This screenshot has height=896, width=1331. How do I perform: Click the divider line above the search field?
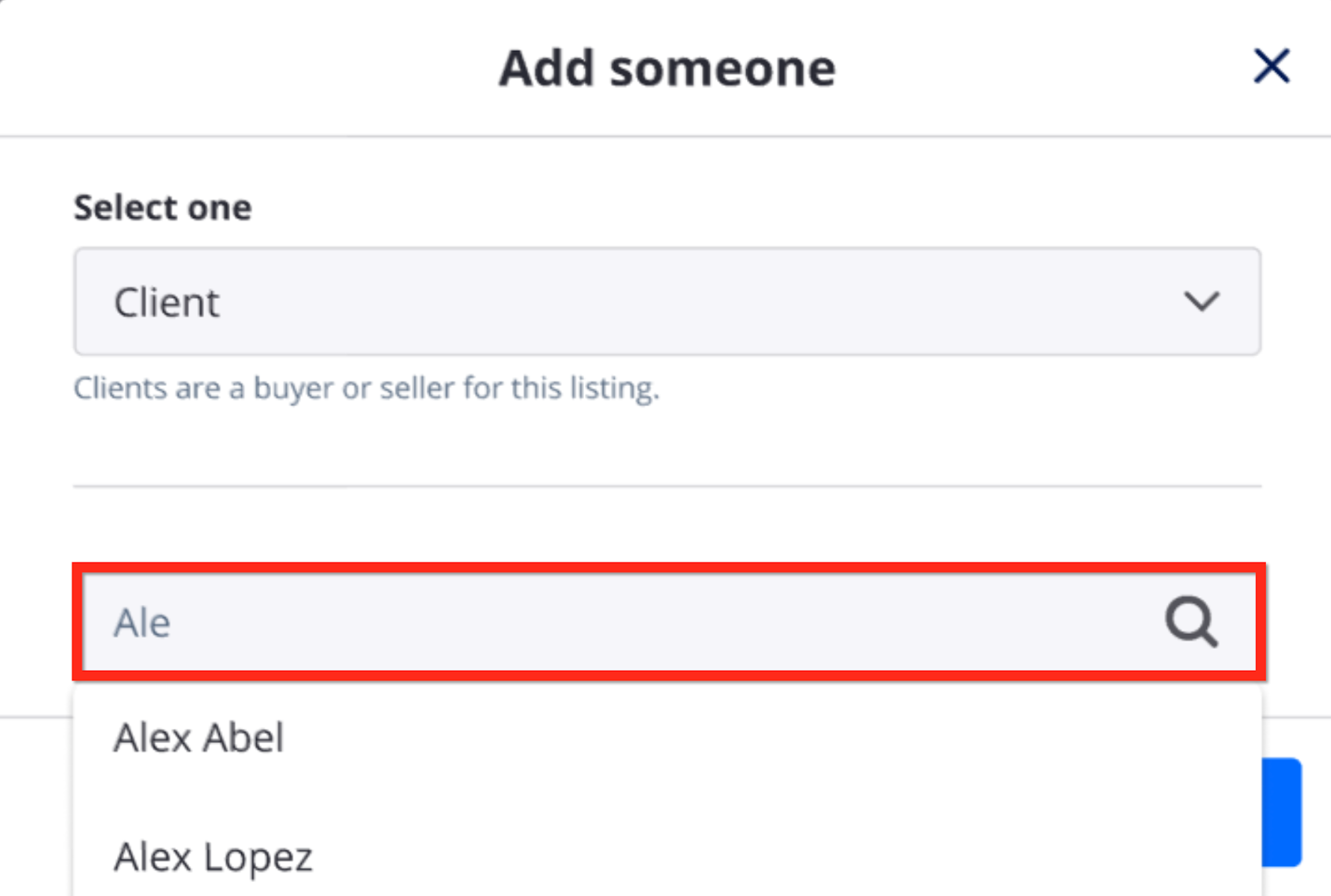pyautogui.click(x=666, y=486)
